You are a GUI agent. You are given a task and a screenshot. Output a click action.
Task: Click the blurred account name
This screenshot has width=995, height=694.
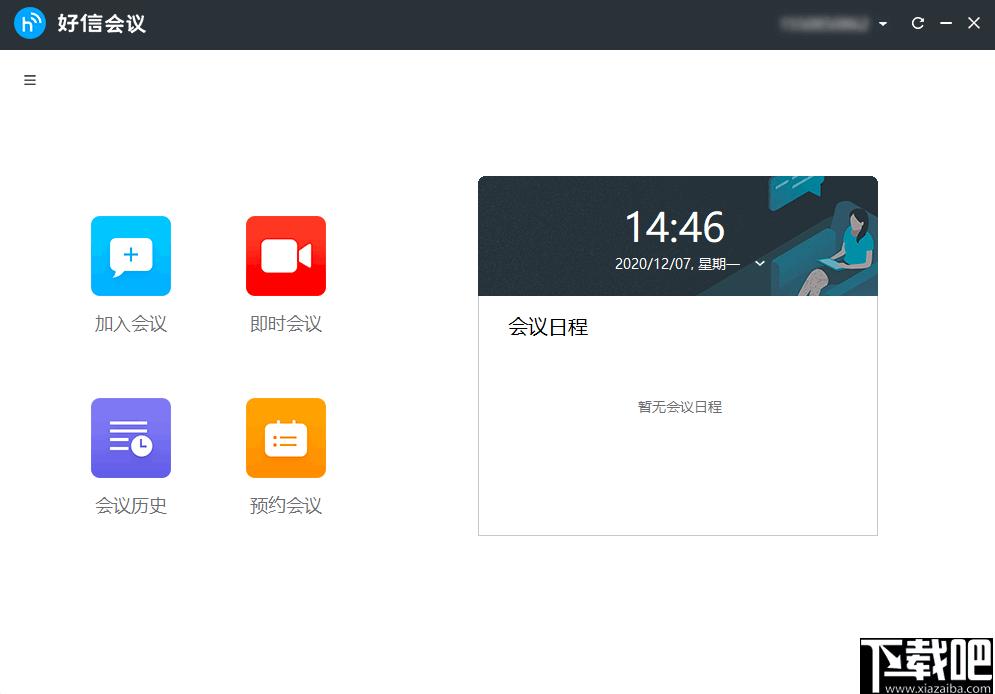pyautogui.click(x=824, y=24)
